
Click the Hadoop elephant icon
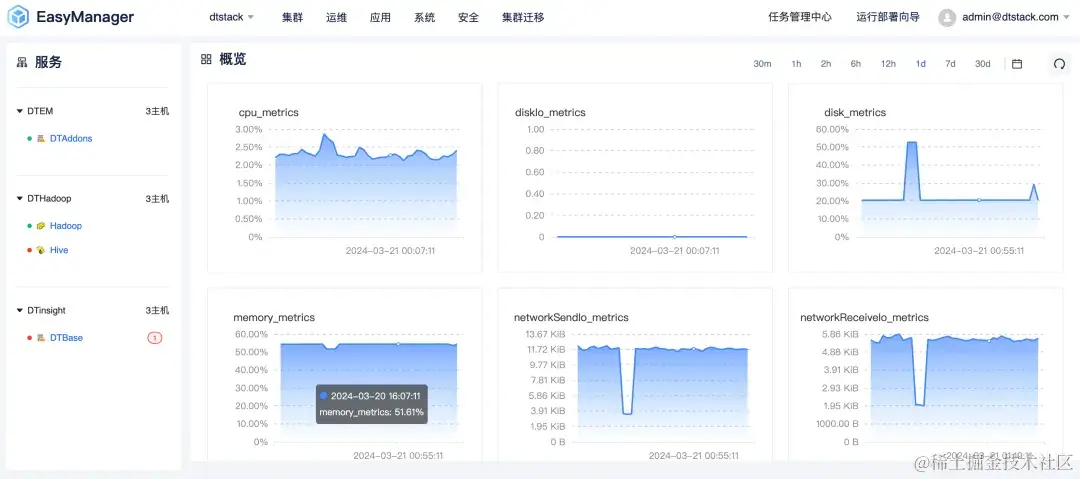pos(41,226)
